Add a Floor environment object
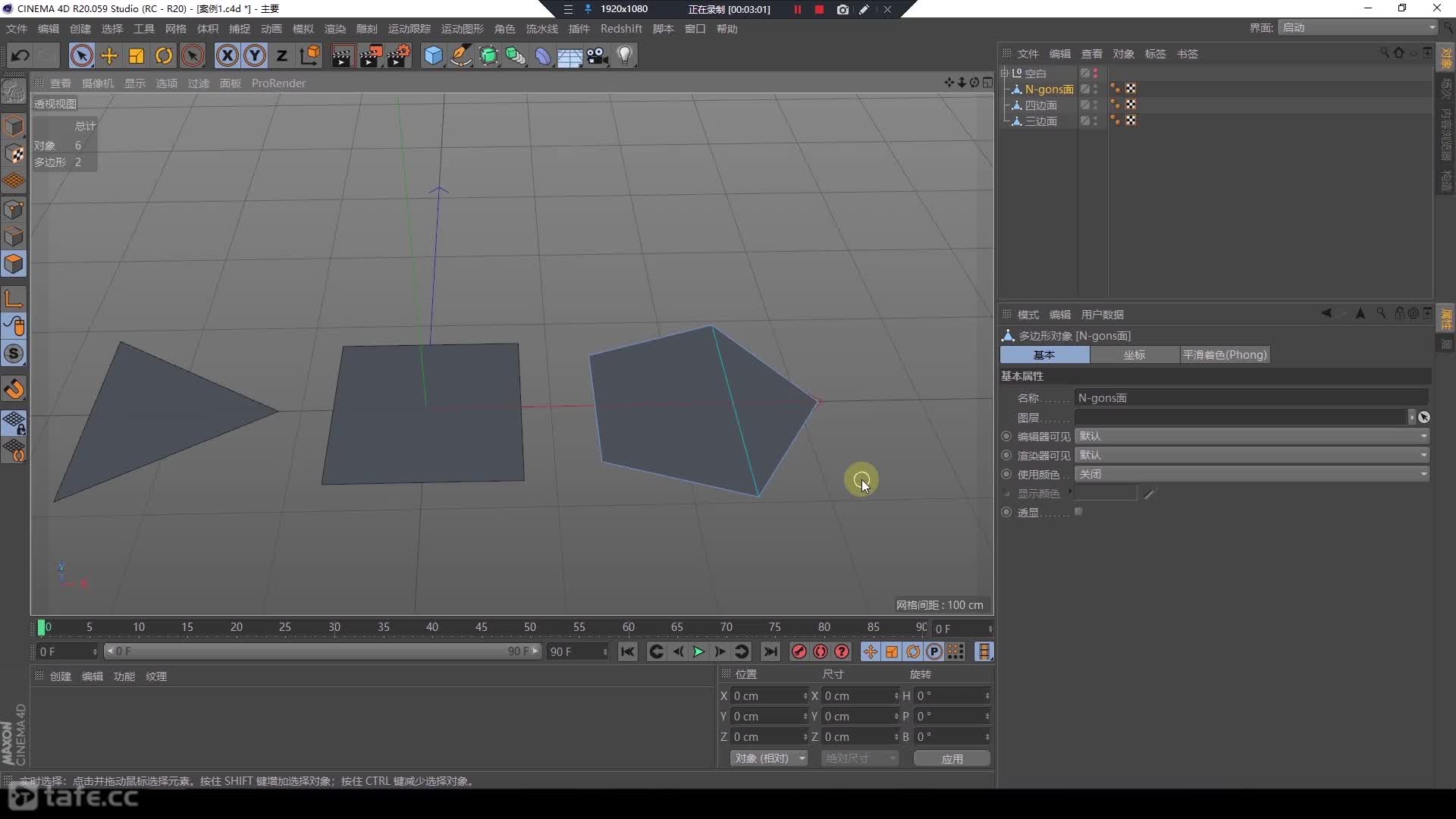 pos(570,57)
